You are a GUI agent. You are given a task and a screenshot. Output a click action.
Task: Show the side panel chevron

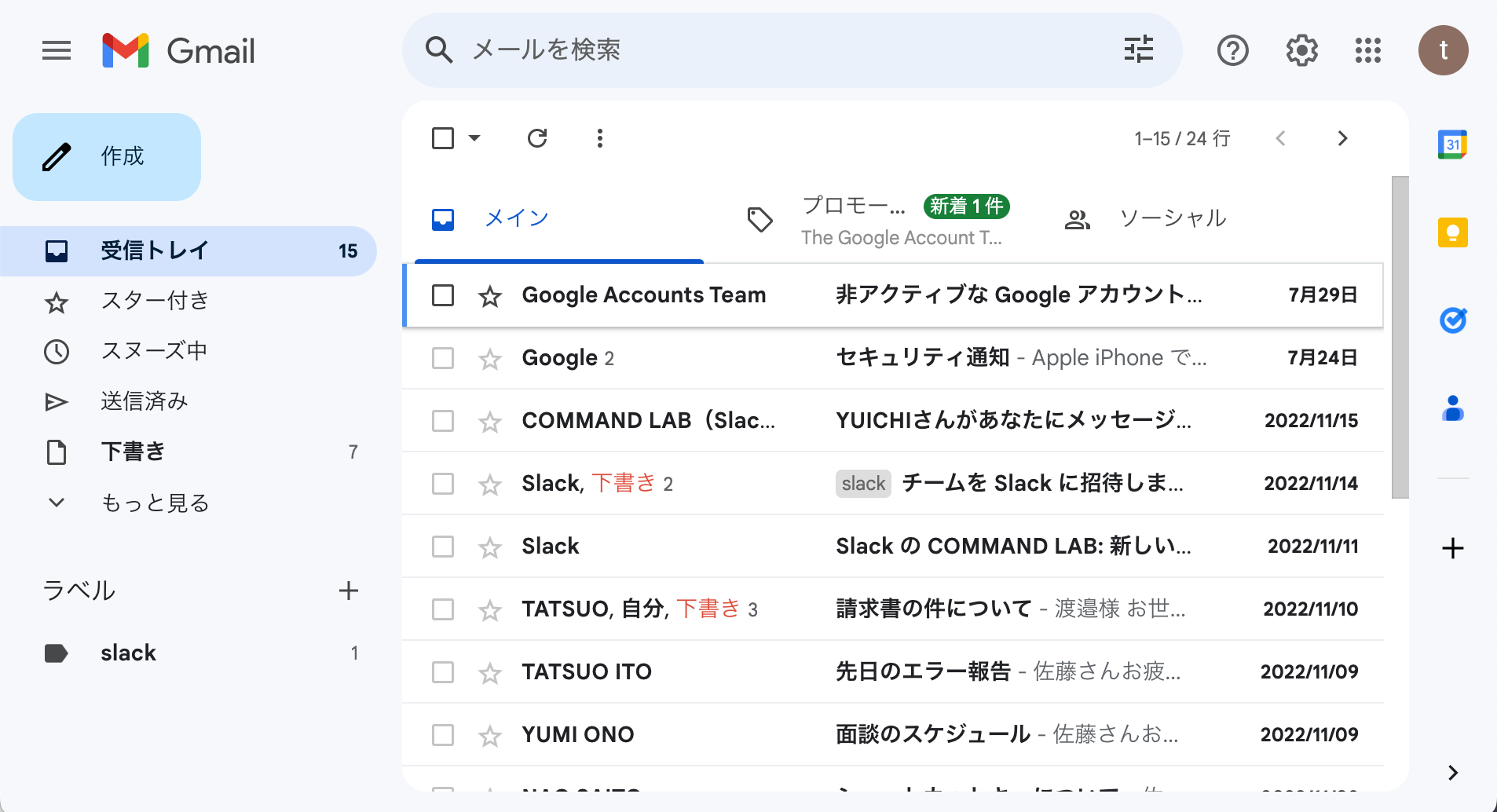pos(1453,773)
